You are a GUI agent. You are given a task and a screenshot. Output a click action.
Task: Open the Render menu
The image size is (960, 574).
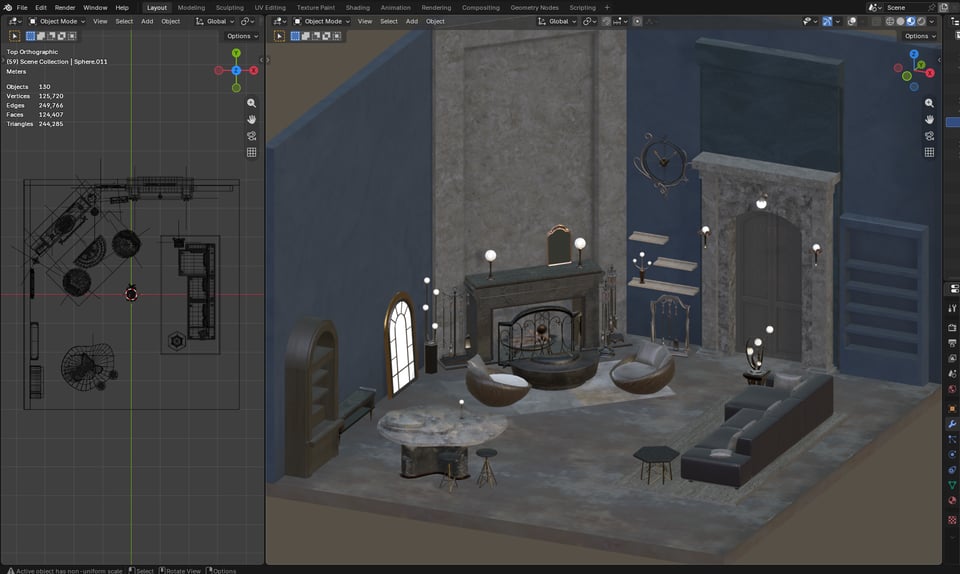coord(65,7)
